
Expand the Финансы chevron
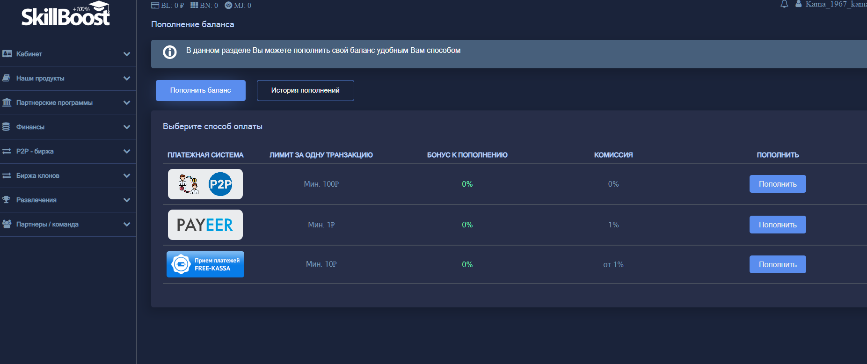(127, 127)
